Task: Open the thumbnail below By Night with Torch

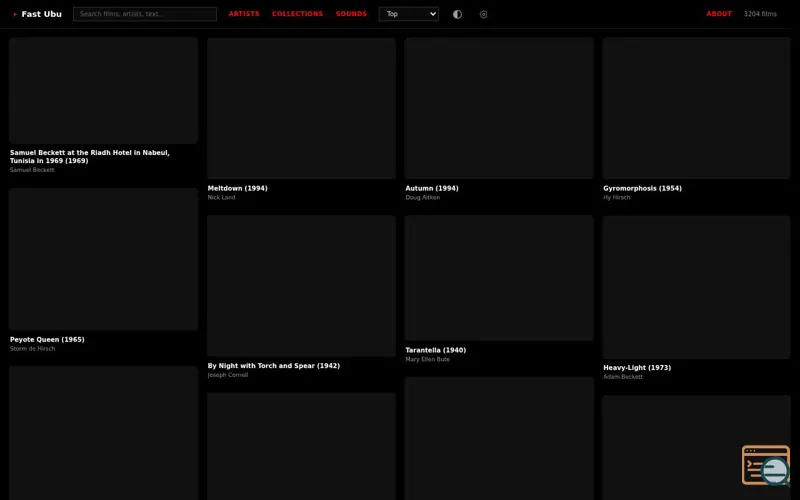Action: [x=302, y=446]
